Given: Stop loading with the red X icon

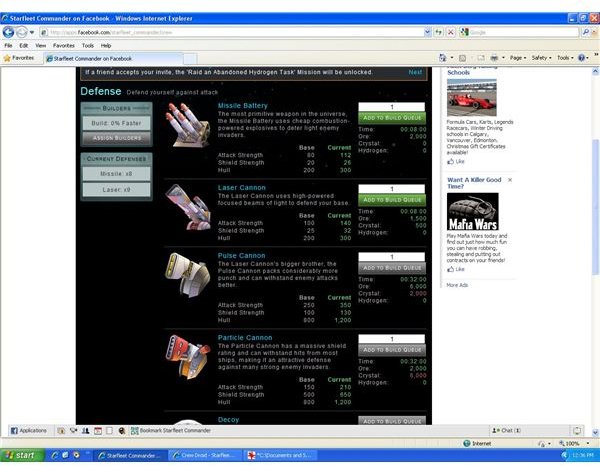Looking at the screenshot, I should click(x=451, y=33).
